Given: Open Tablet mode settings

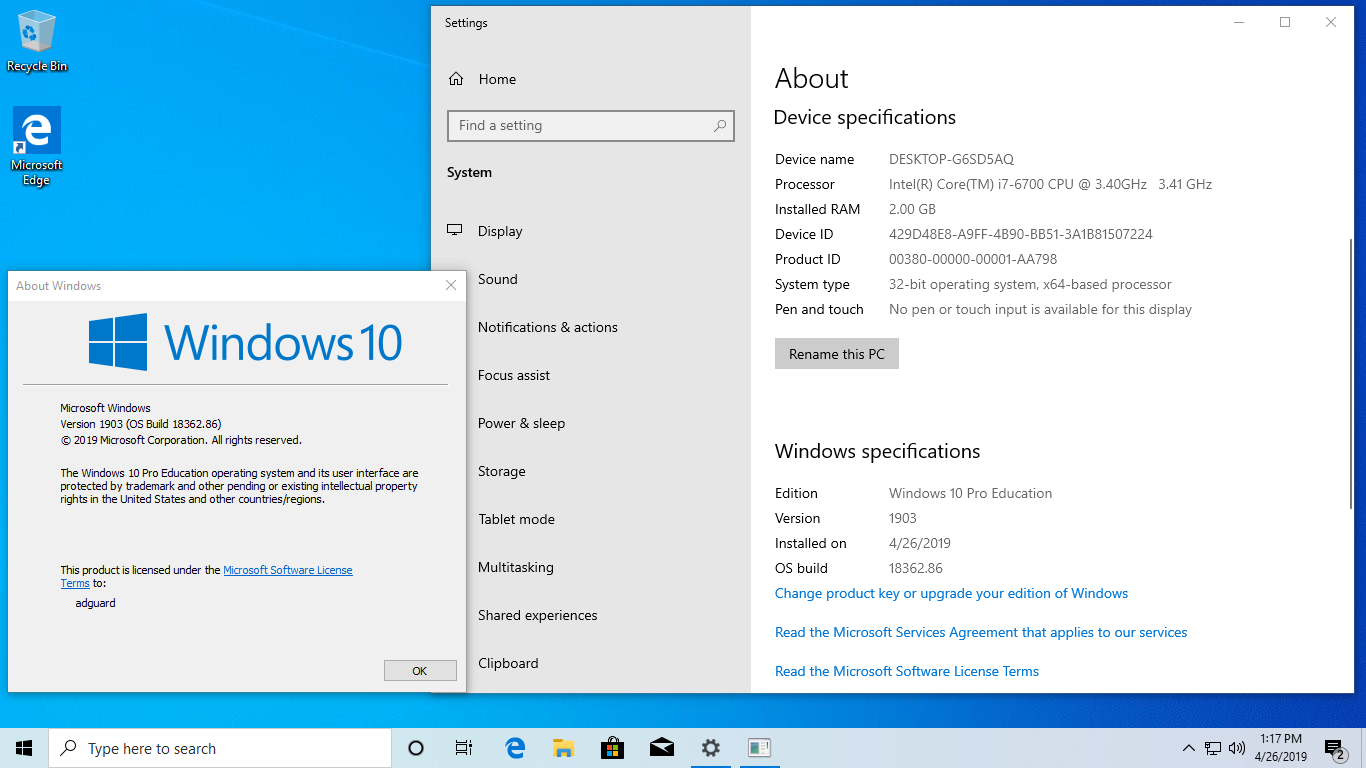Looking at the screenshot, I should (591, 519).
